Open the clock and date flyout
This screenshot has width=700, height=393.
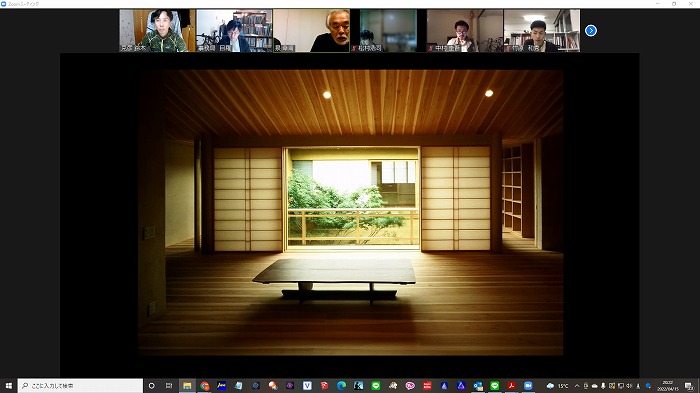coord(668,386)
